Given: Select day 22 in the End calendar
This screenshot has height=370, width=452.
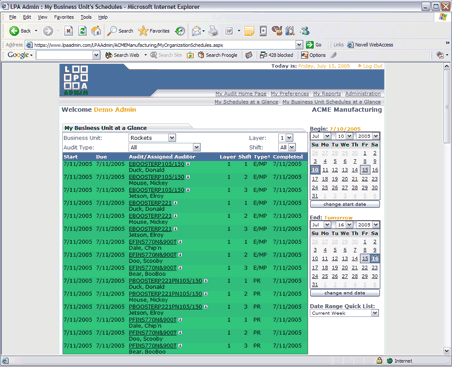Looking at the screenshot, I should (365, 267).
